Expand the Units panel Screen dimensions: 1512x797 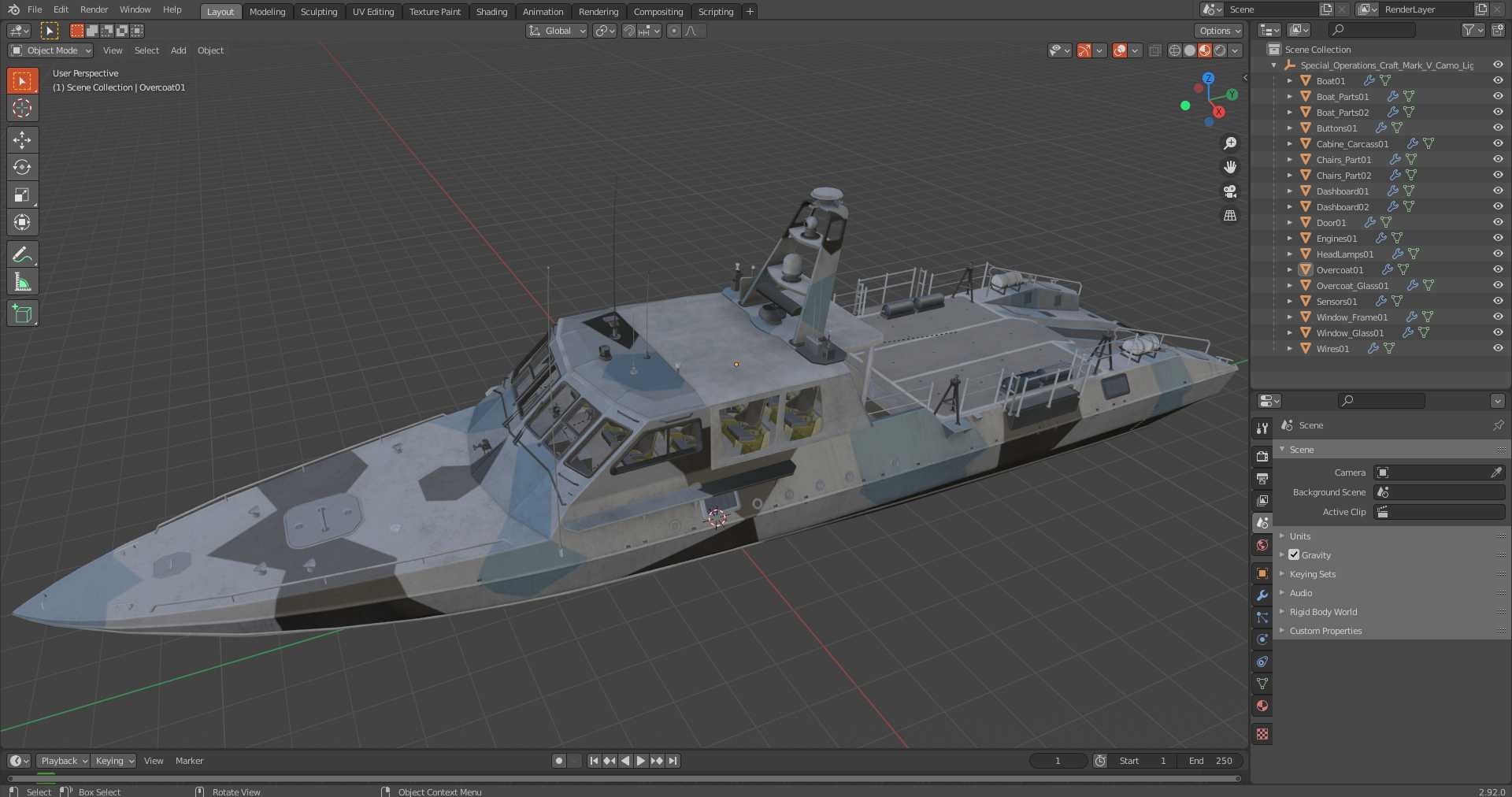[1299, 536]
